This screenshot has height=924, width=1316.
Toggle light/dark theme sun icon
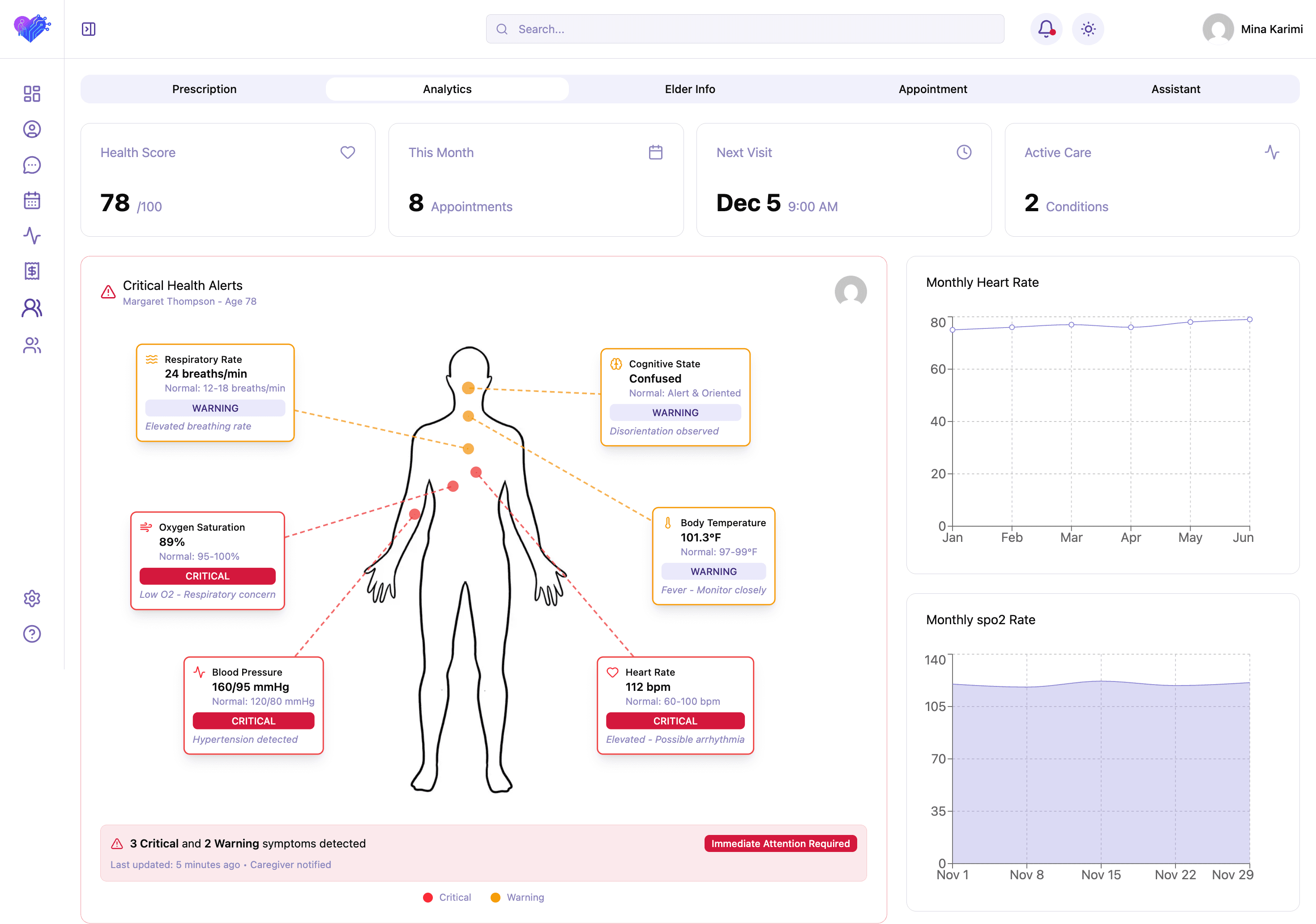pyautogui.click(x=1088, y=29)
